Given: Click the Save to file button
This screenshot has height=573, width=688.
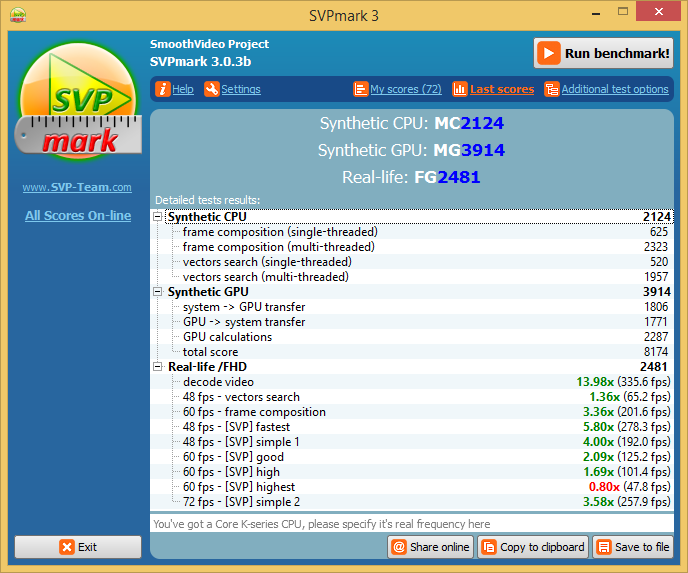Looking at the screenshot, I should pos(632,547).
